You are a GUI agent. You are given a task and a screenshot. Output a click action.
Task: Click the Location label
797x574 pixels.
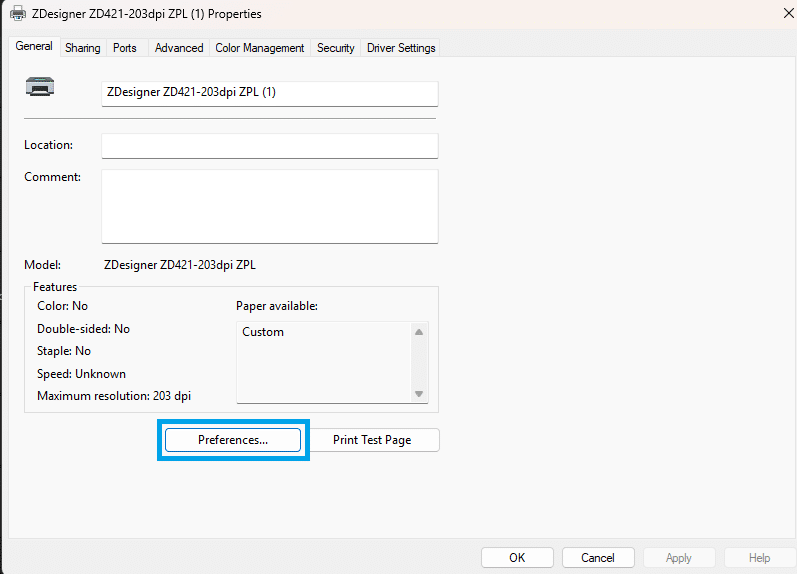(49, 145)
